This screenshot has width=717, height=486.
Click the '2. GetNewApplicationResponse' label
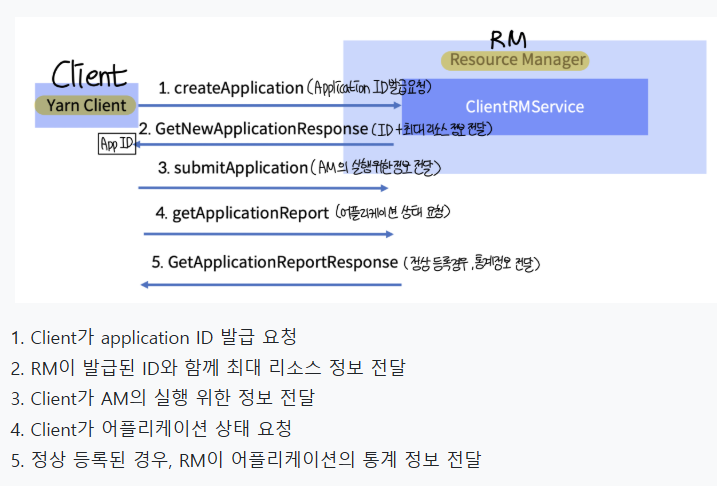click(253, 129)
